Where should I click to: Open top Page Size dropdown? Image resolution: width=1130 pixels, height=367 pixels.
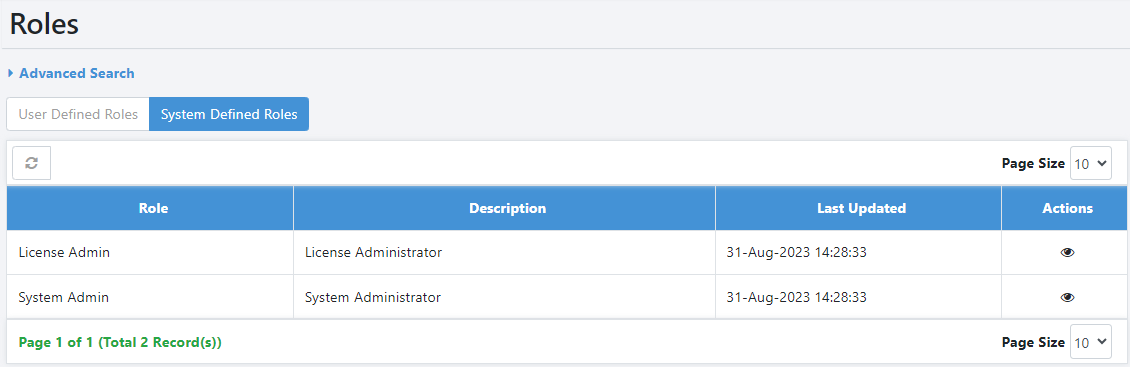1090,164
